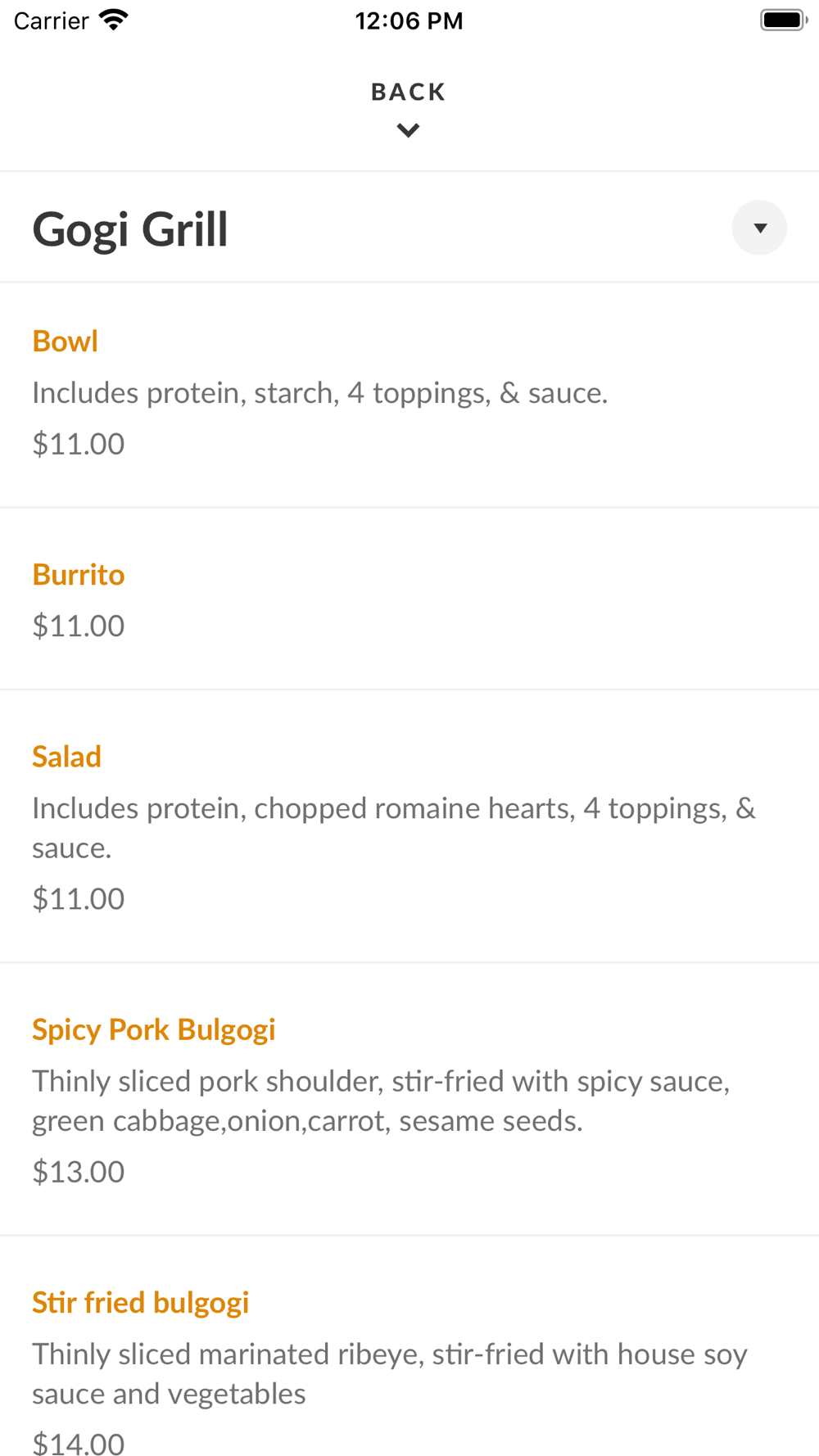
Task: Open the Spicy Pork Bulgogi description
Action: [381, 1101]
